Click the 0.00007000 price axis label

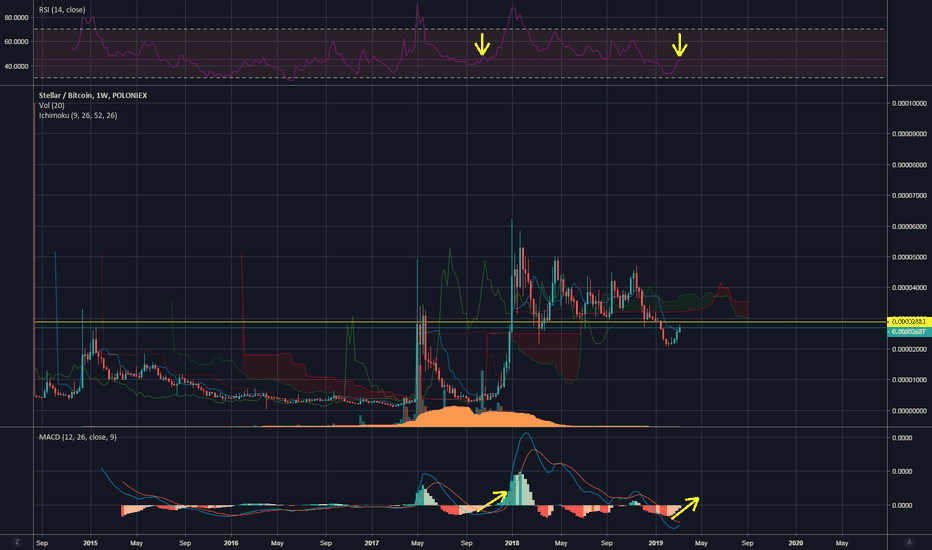(909, 196)
